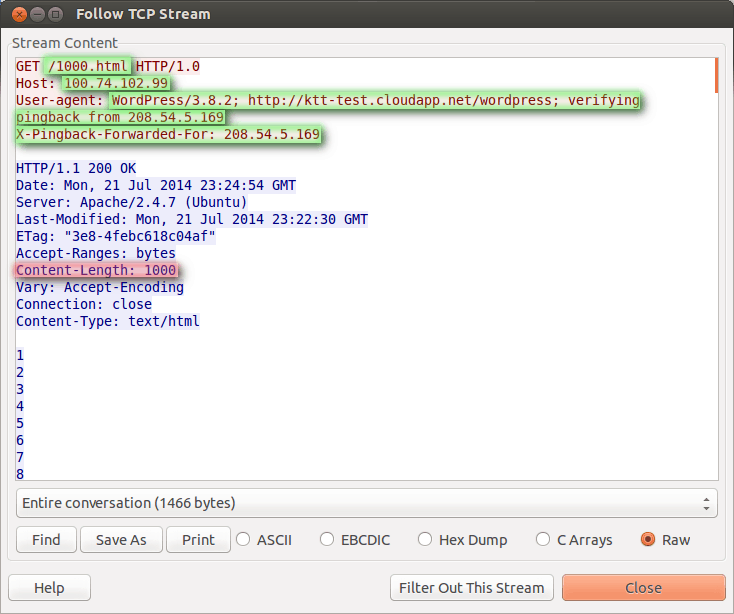Click 'pingback from 208.54.5.169' text
The image size is (734, 614).
point(120,117)
